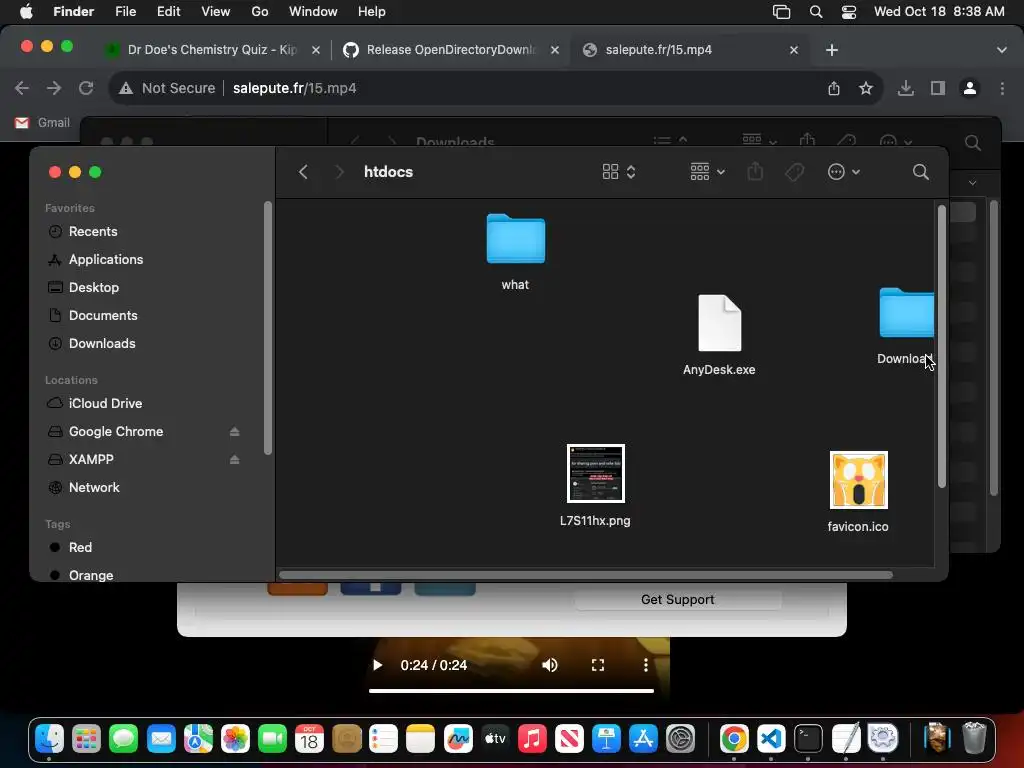The width and height of the screenshot is (1024, 768).
Task: Open the Help menu
Action: tap(372, 12)
